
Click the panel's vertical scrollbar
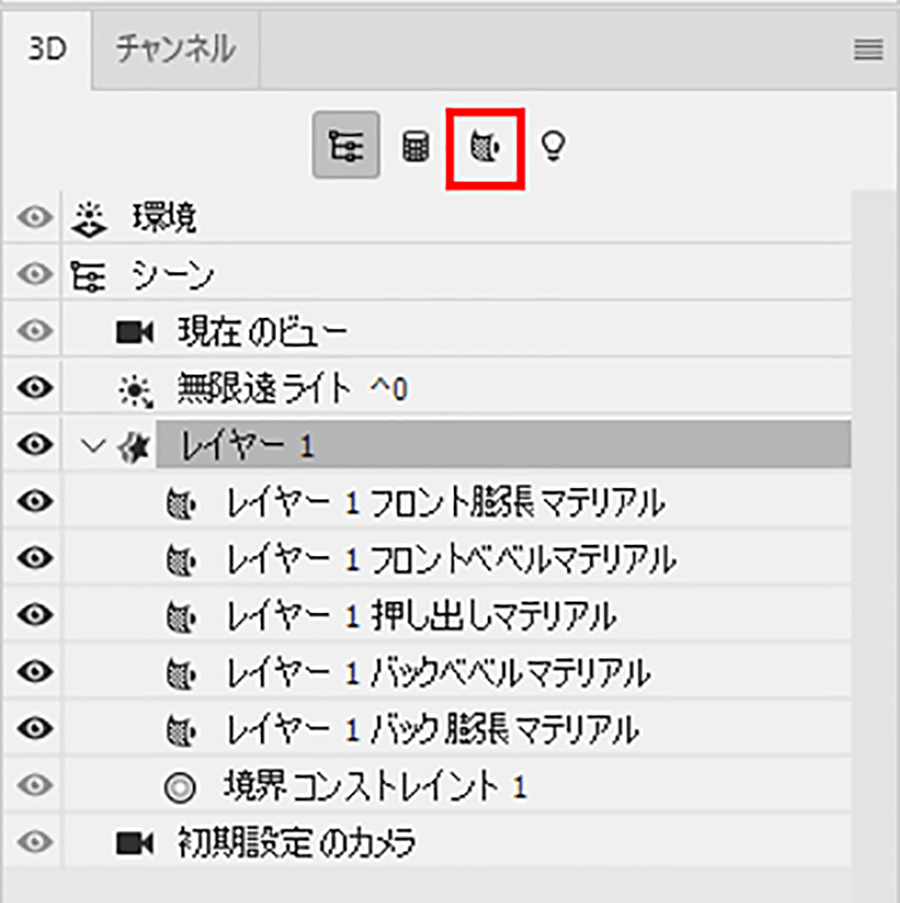pos(874,500)
